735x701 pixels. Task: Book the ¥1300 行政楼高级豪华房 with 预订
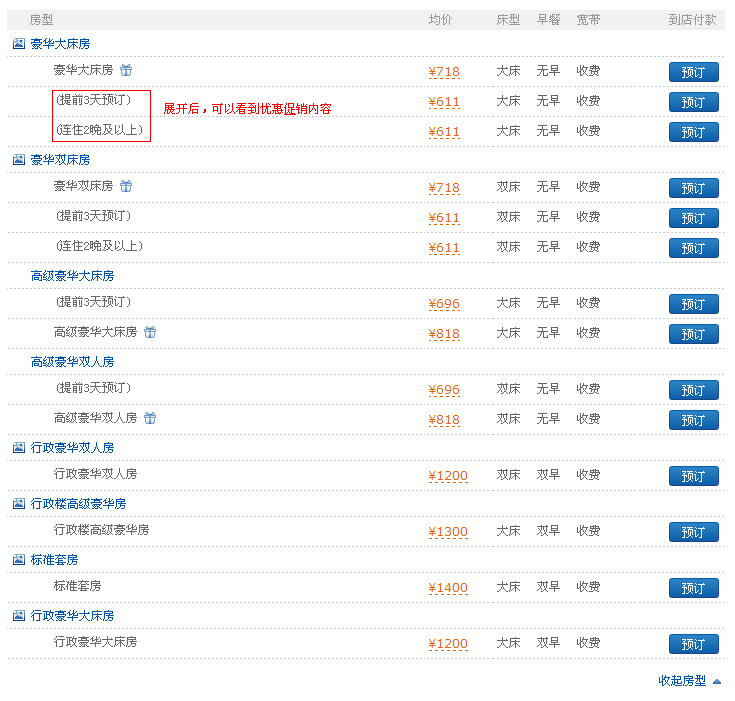coord(693,532)
